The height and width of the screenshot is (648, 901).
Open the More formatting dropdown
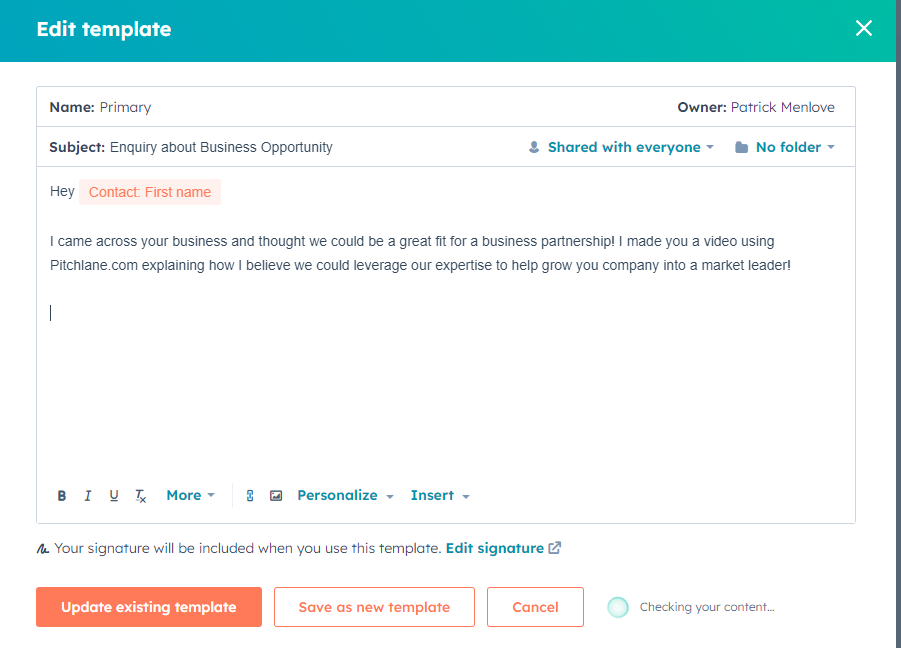[x=190, y=495]
